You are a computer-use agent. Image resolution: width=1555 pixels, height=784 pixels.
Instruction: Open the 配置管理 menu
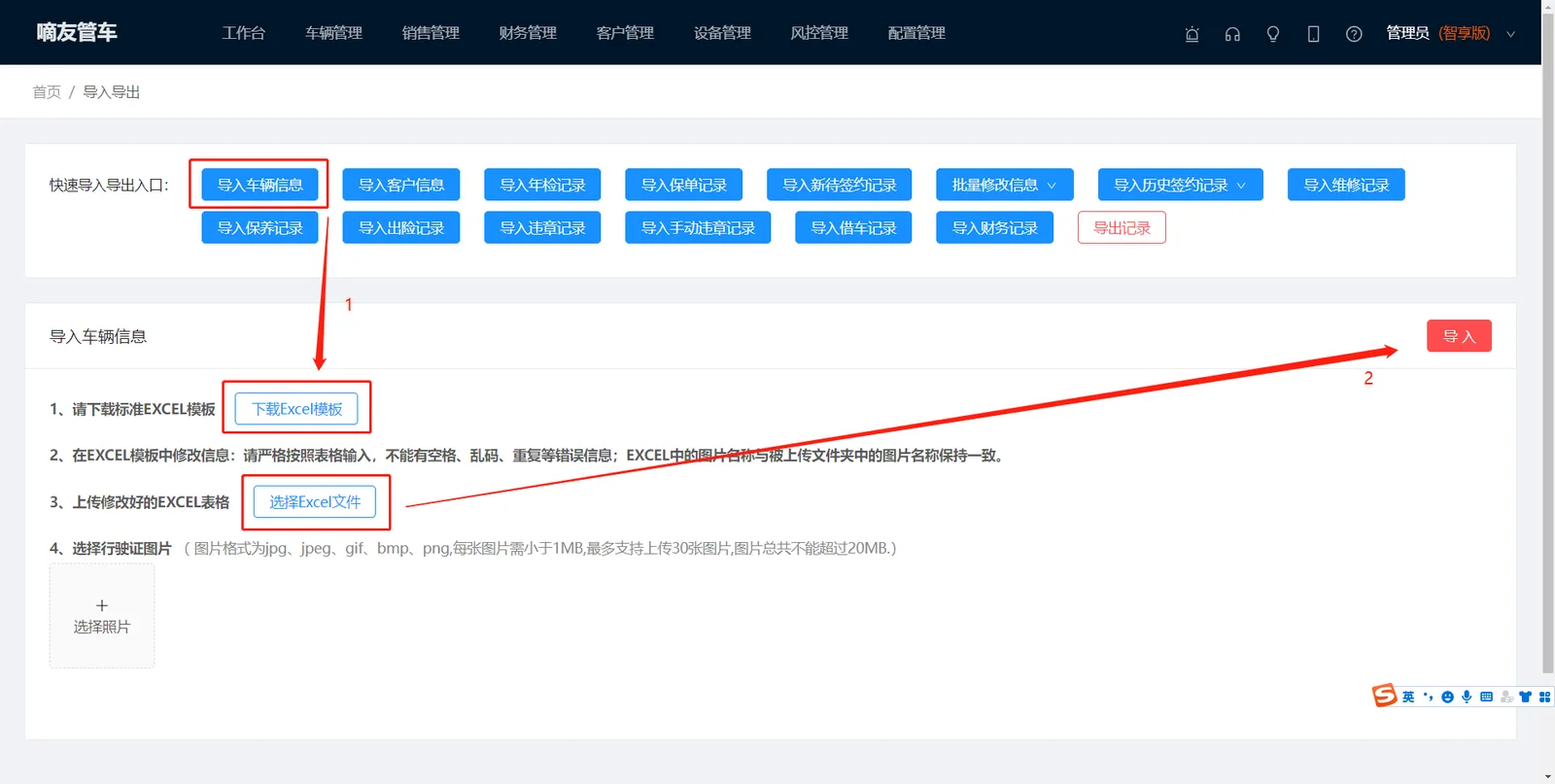click(x=916, y=33)
